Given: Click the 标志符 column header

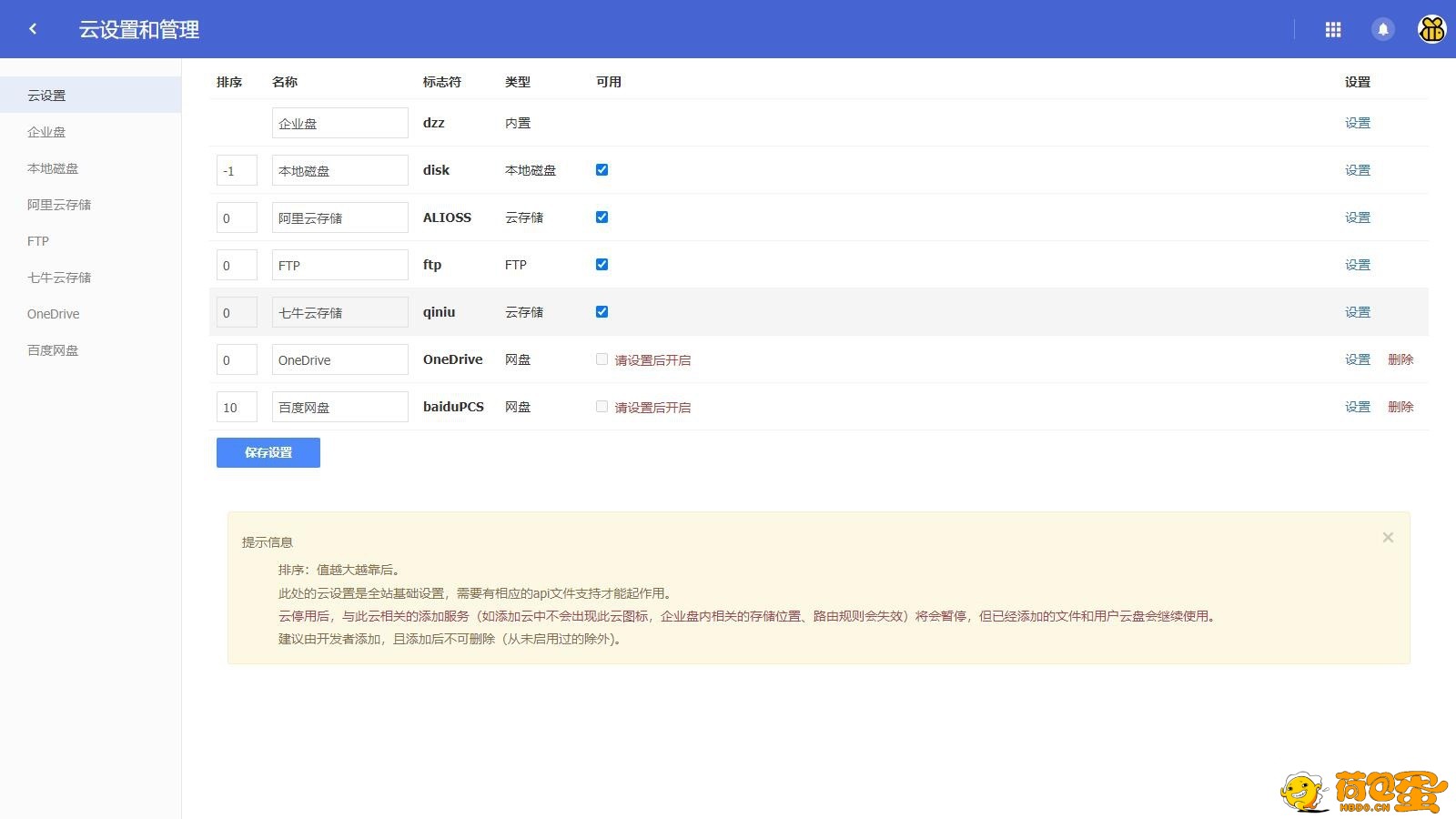Looking at the screenshot, I should (x=442, y=82).
